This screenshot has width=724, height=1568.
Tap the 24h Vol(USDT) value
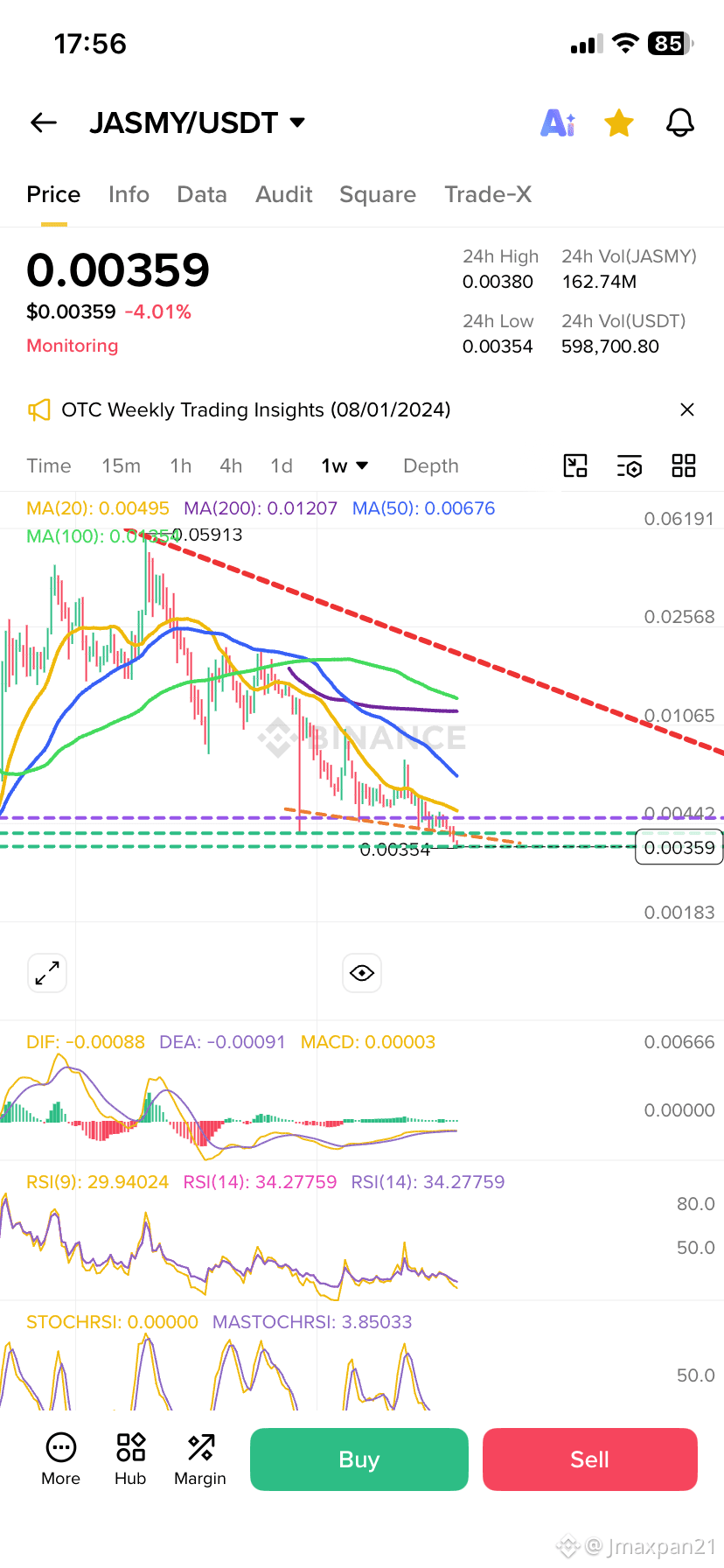[610, 346]
